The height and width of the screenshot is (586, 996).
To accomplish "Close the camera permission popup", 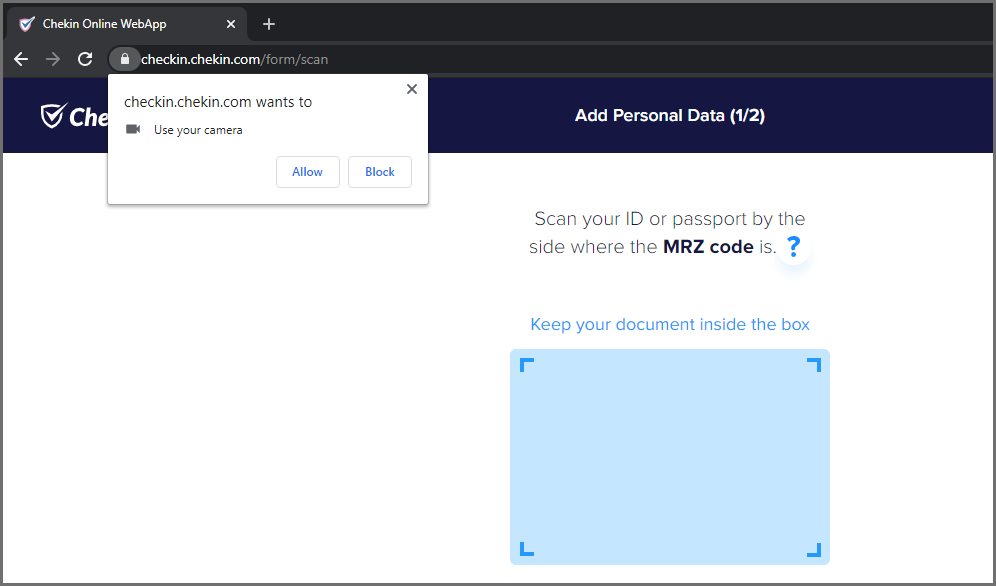I will [411, 89].
